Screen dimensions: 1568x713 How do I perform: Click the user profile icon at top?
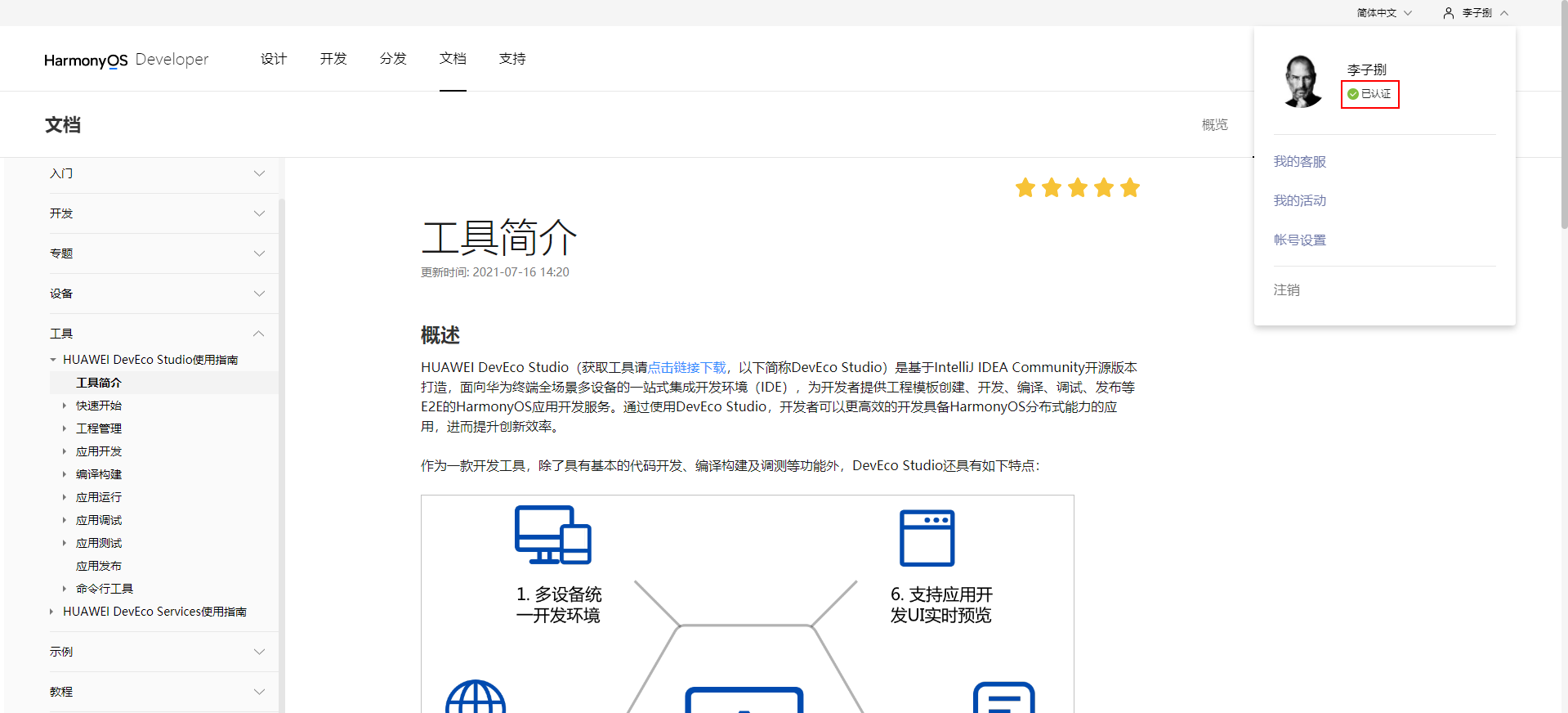pos(1448,13)
